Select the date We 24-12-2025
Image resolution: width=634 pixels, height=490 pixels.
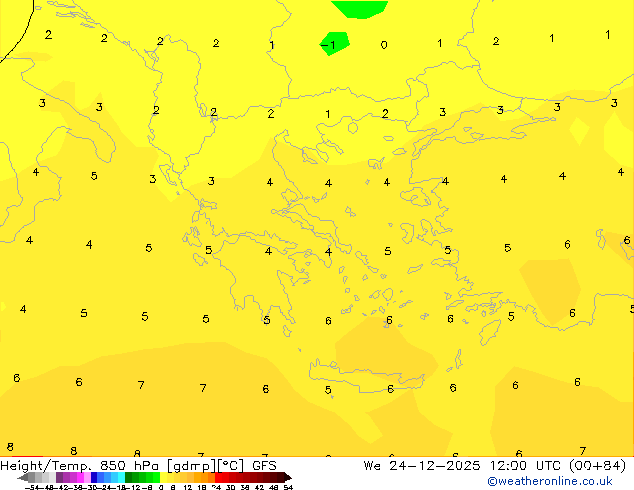point(422,466)
